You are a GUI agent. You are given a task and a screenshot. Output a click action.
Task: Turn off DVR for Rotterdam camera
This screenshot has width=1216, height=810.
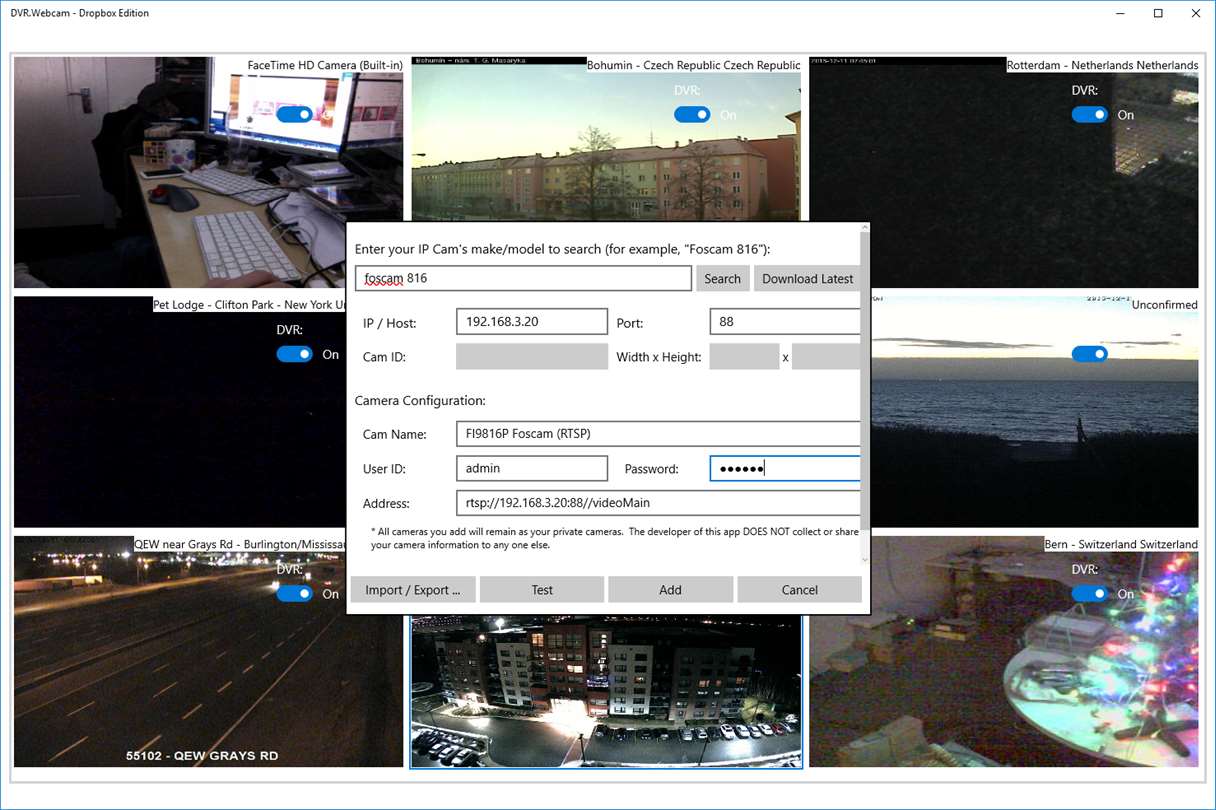pos(1089,114)
